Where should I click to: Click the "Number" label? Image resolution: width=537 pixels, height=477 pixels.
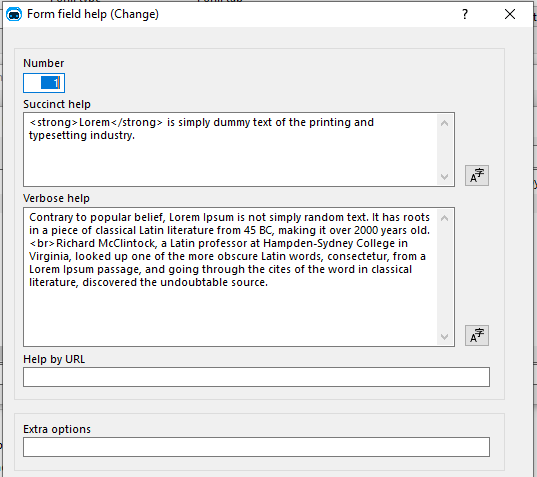43,63
